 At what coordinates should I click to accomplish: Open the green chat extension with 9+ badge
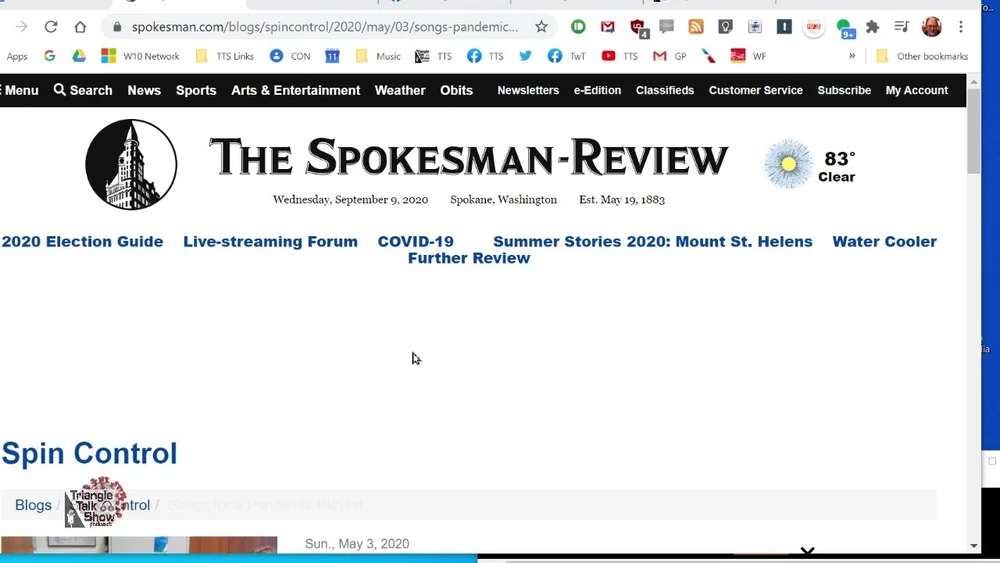[x=845, y=28]
